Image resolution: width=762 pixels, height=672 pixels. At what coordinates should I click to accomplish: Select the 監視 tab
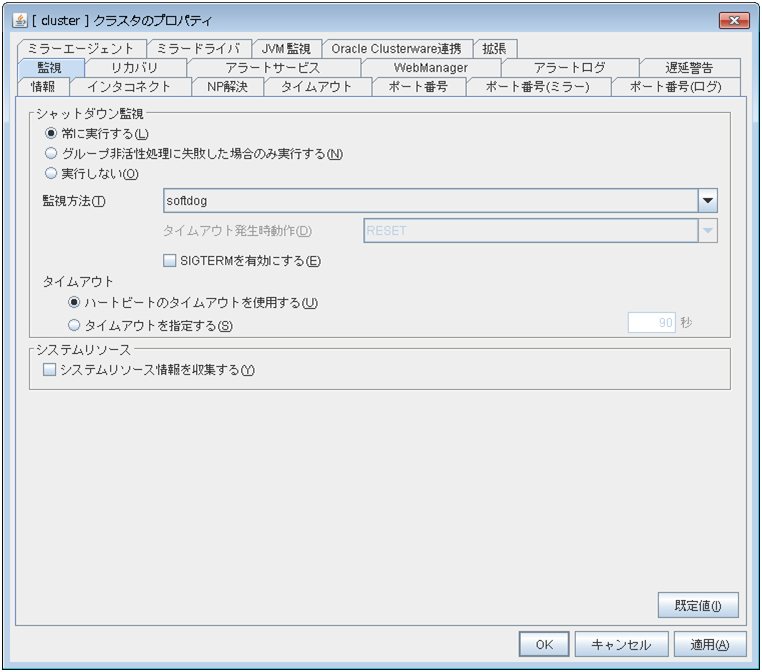pyautogui.click(x=51, y=68)
